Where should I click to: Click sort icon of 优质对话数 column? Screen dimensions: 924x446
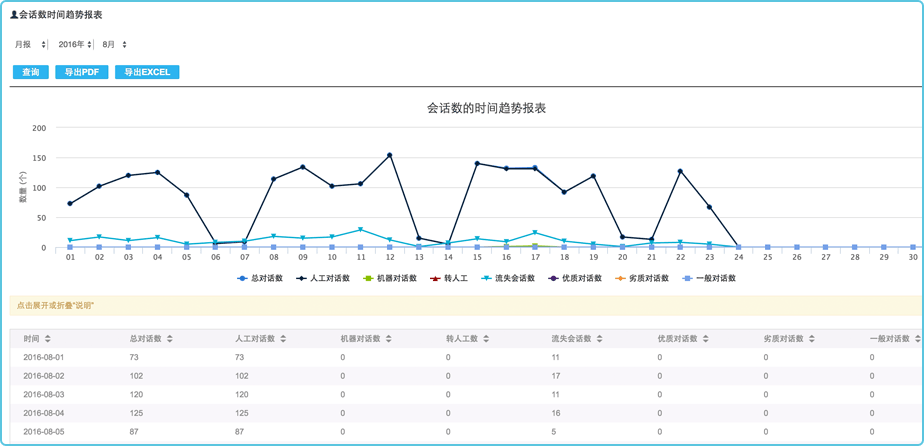[x=705, y=339]
